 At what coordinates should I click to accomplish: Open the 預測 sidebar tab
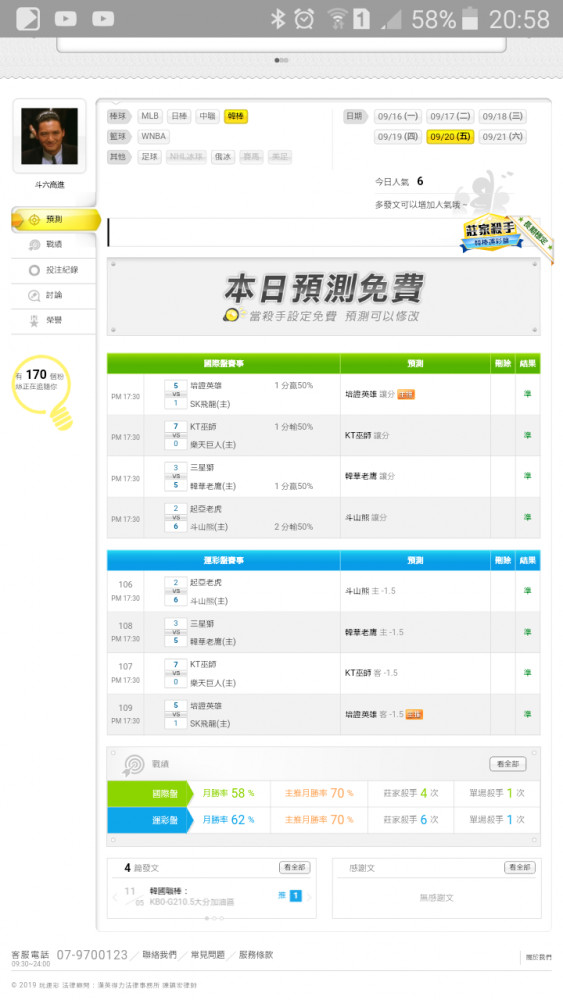[55, 219]
